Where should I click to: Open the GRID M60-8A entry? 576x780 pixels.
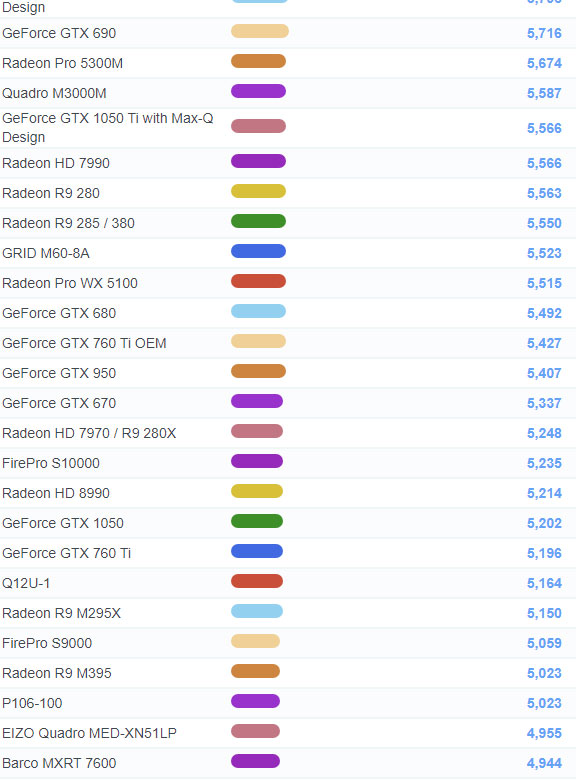[46, 253]
